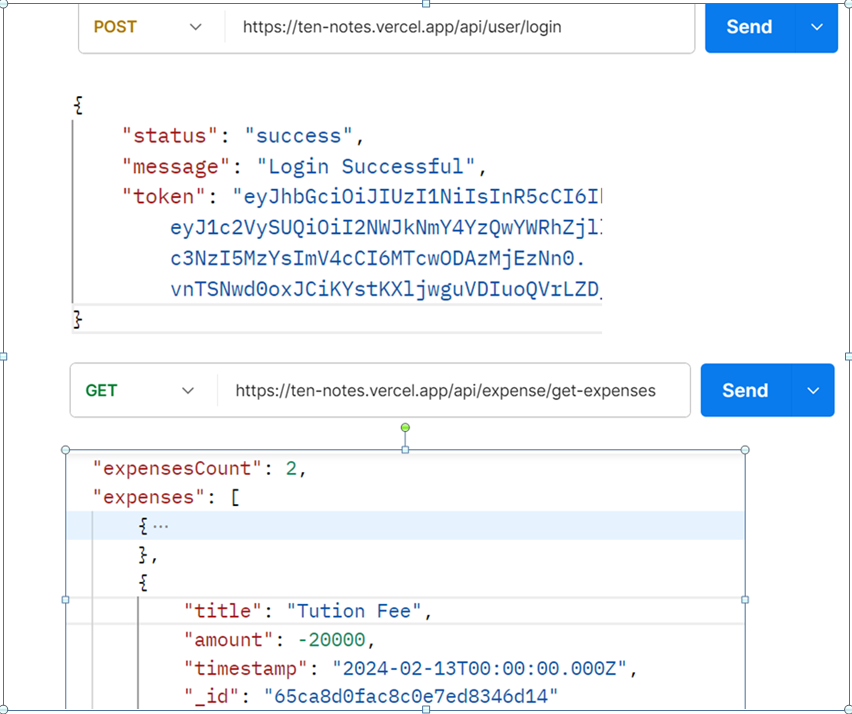Click the token line starting c3NzI5
Image resolution: width=852 pixels, height=714 pixels.
click(x=378, y=258)
